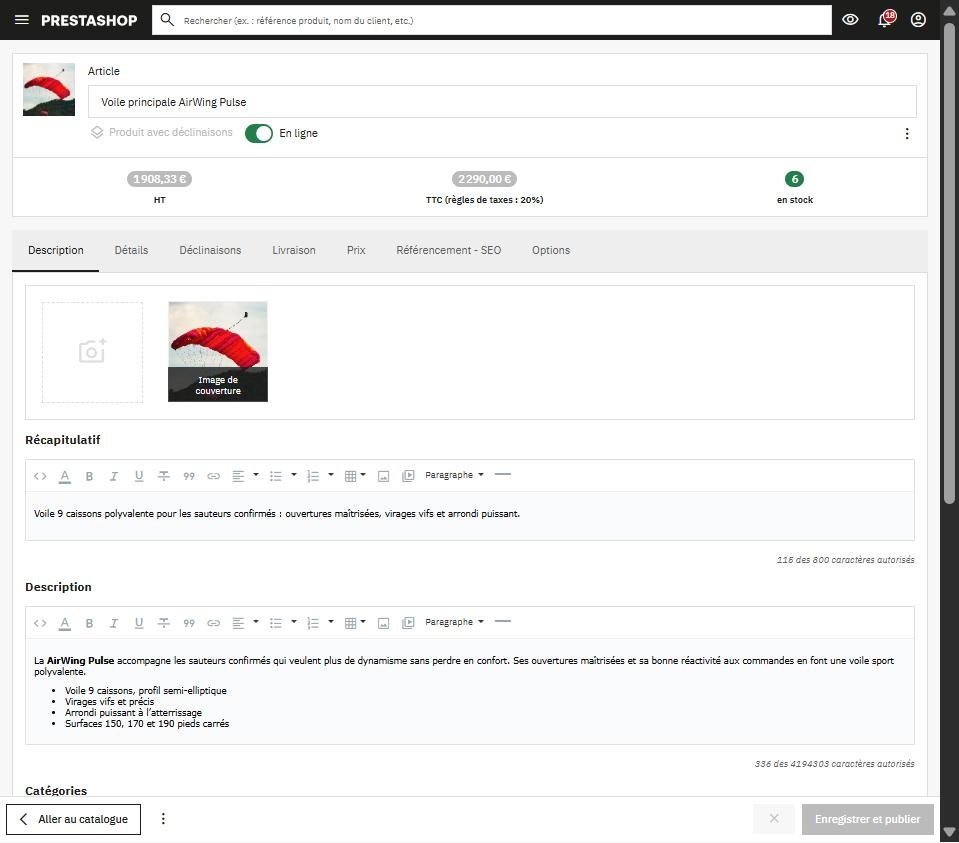Viewport: 959px width, 843px height.
Task: Insert horizontal line in Récapitulatif editor
Action: (x=503, y=475)
